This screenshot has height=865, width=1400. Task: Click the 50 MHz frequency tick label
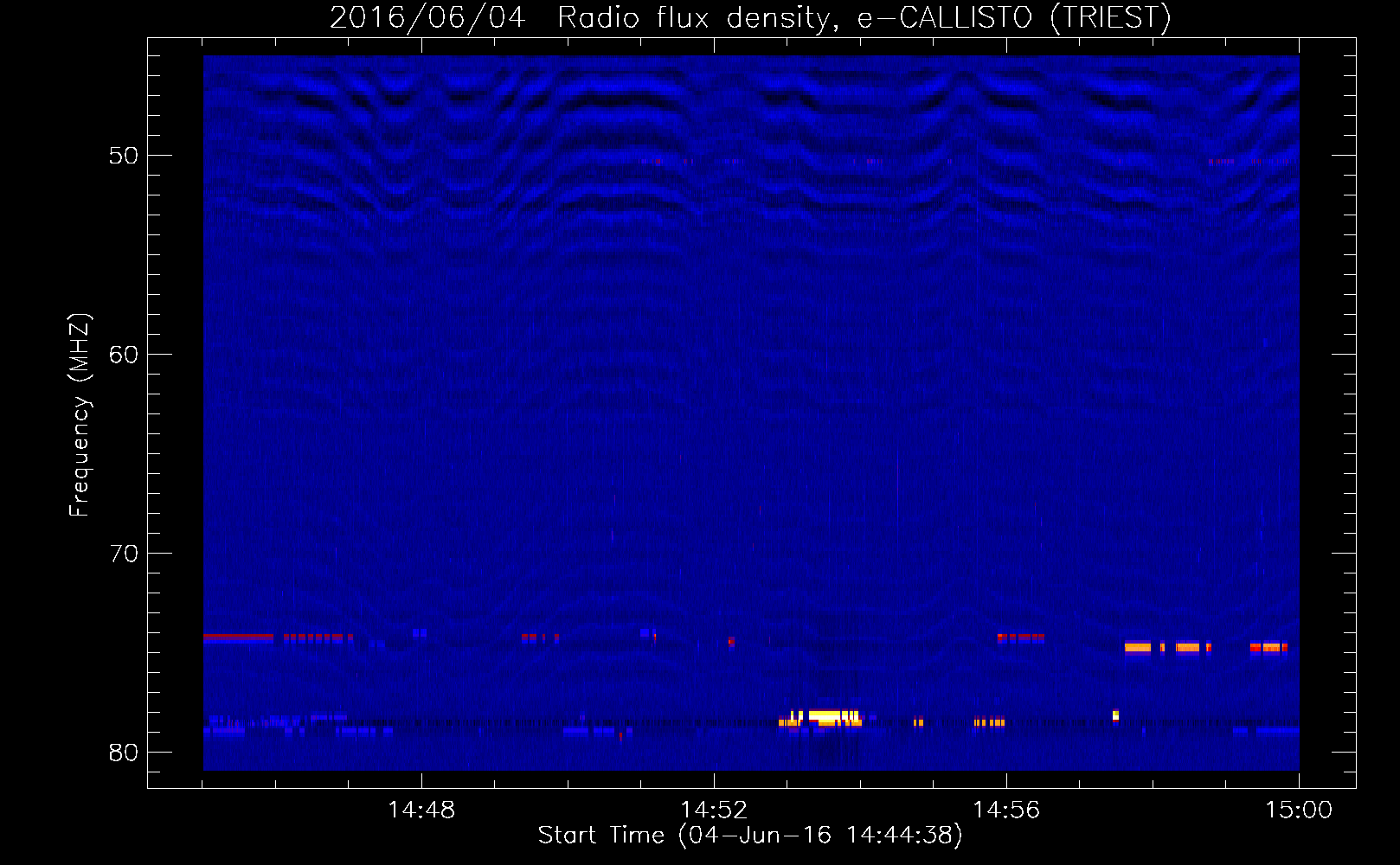(124, 156)
